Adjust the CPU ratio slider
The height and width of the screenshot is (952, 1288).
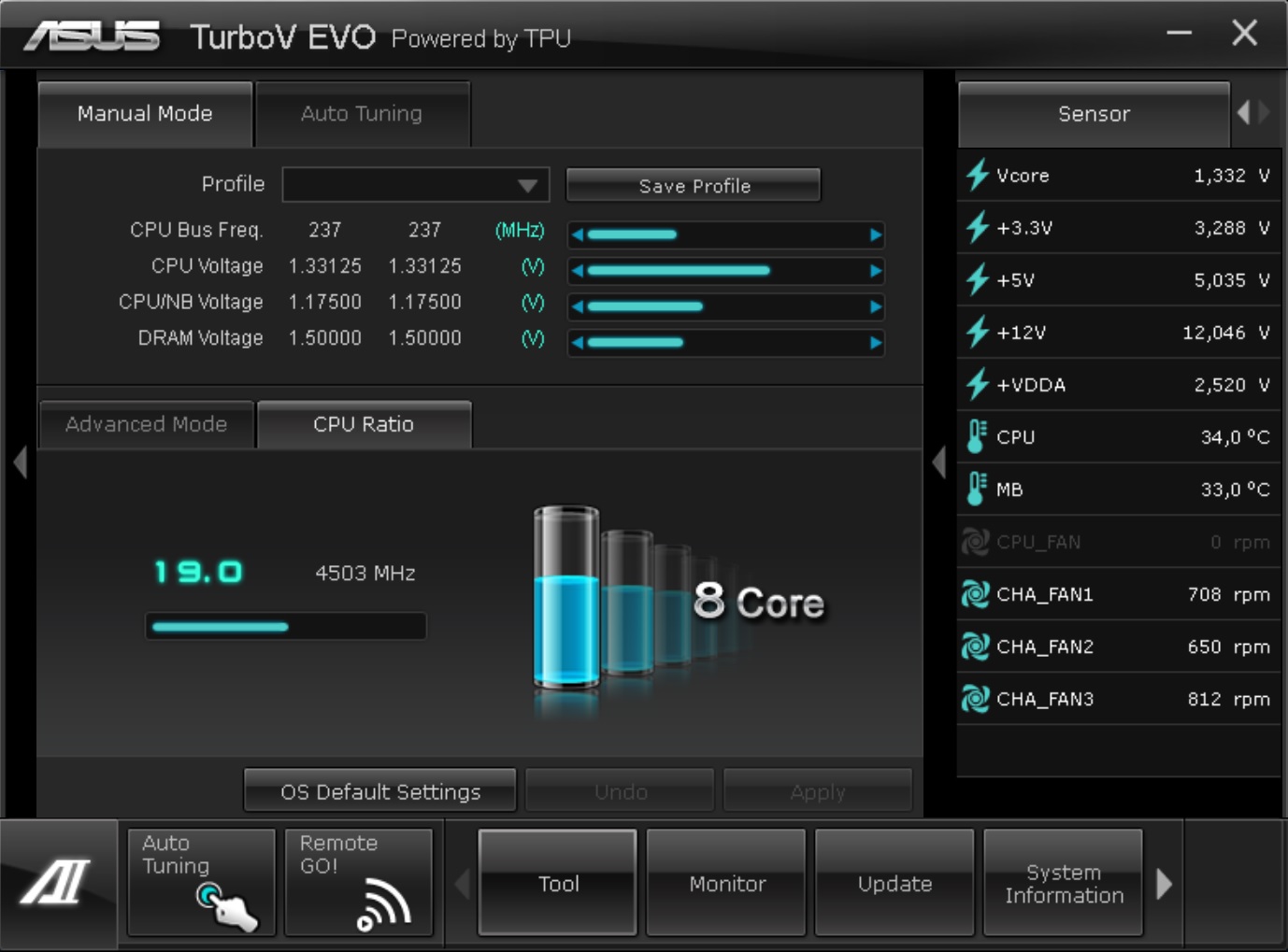pyautogui.click(x=286, y=626)
